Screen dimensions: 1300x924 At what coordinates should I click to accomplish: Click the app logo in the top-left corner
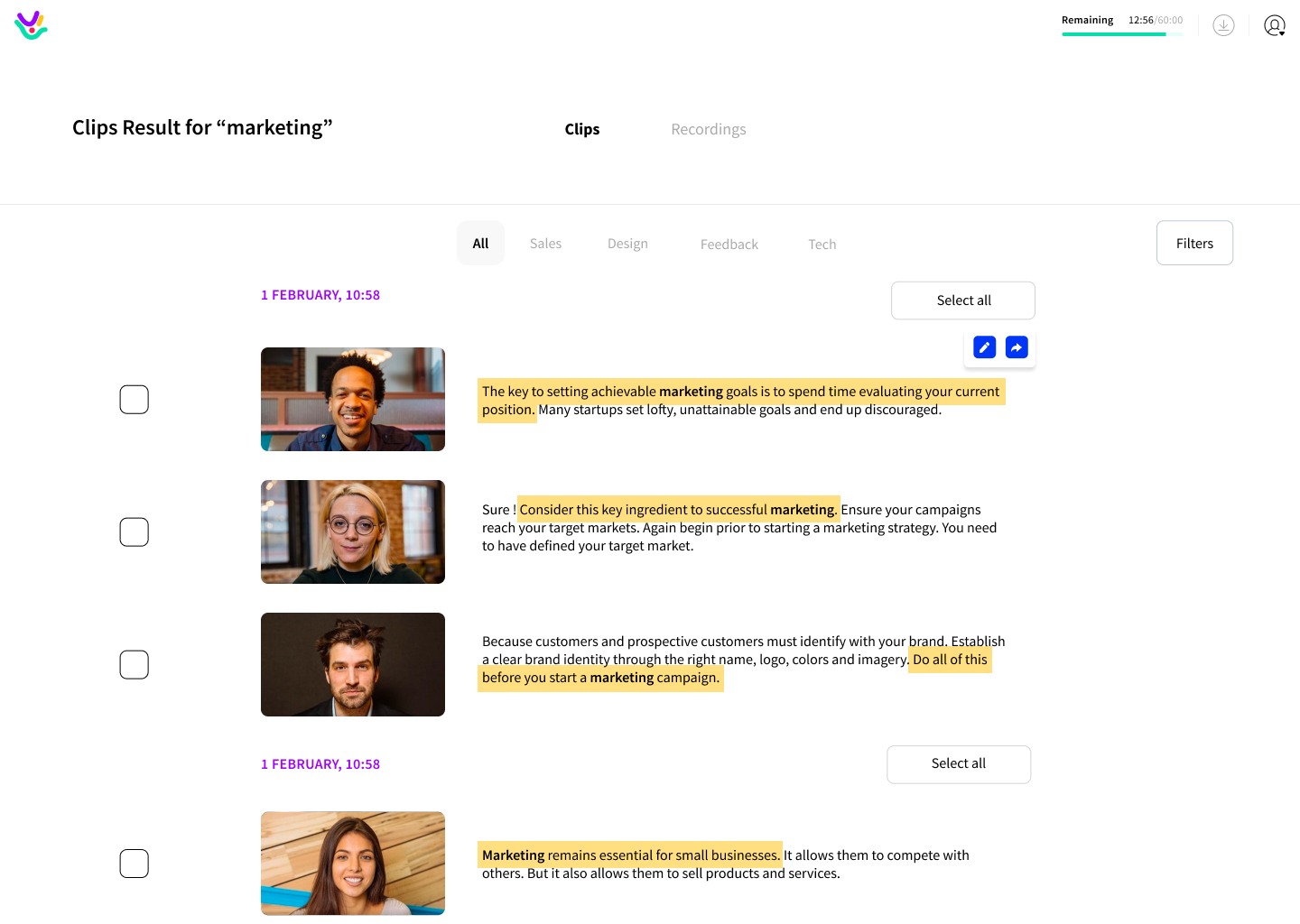click(x=31, y=25)
